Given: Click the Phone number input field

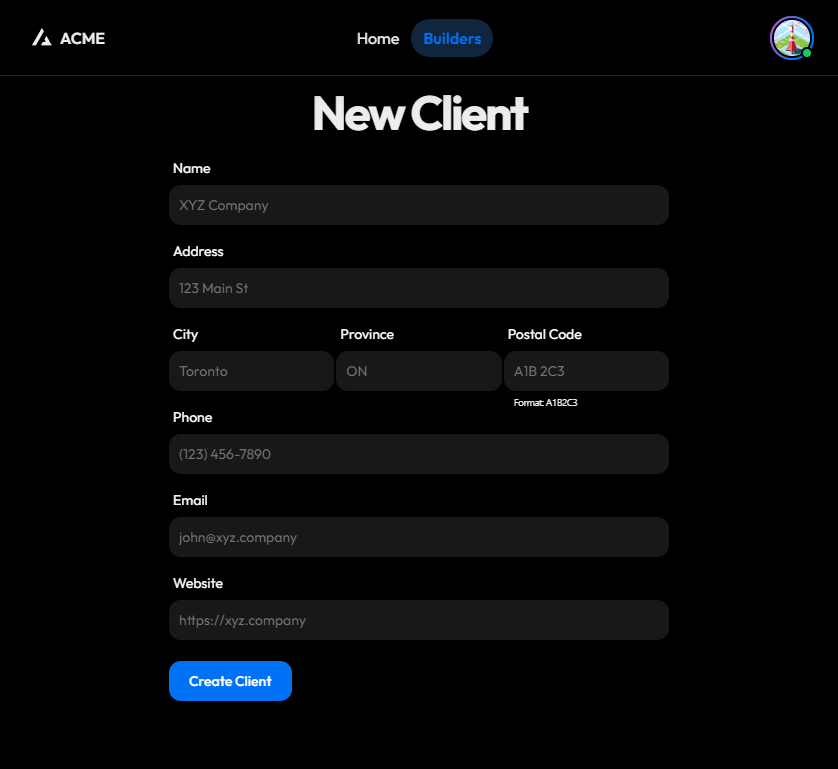Looking at the screenshot, I should [x=418, y=454].
